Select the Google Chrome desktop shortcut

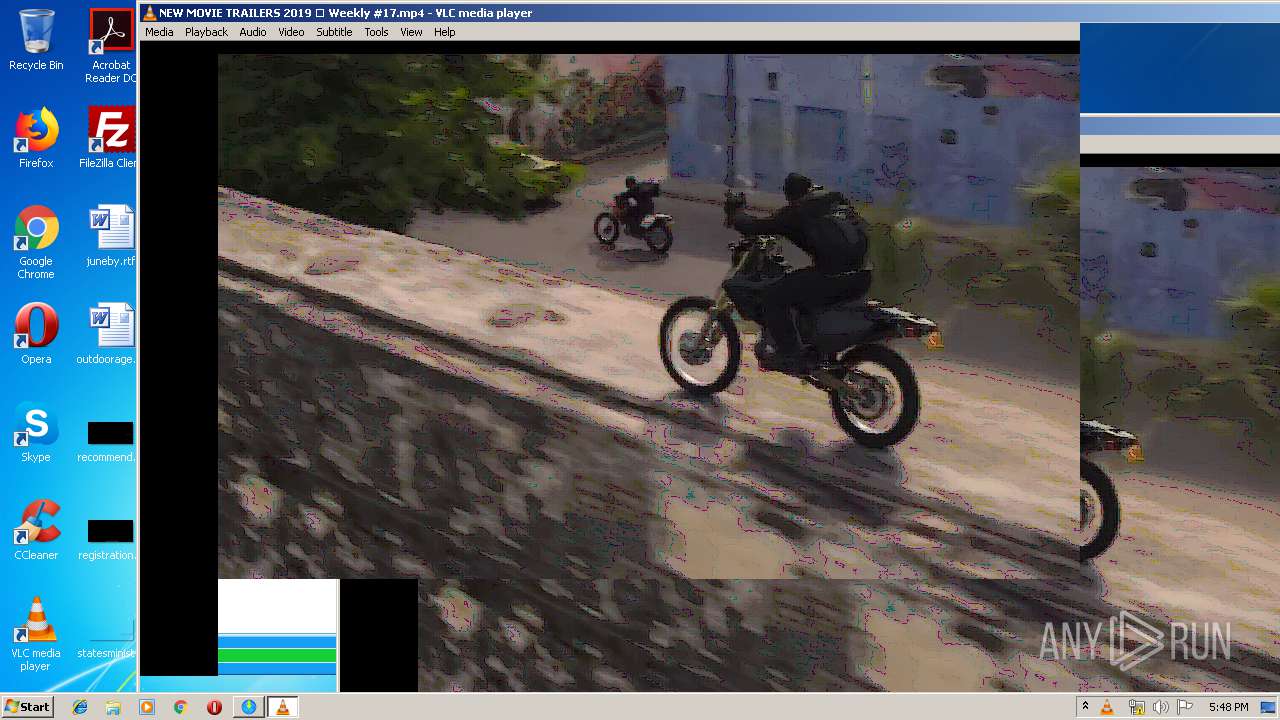point(36,242)
